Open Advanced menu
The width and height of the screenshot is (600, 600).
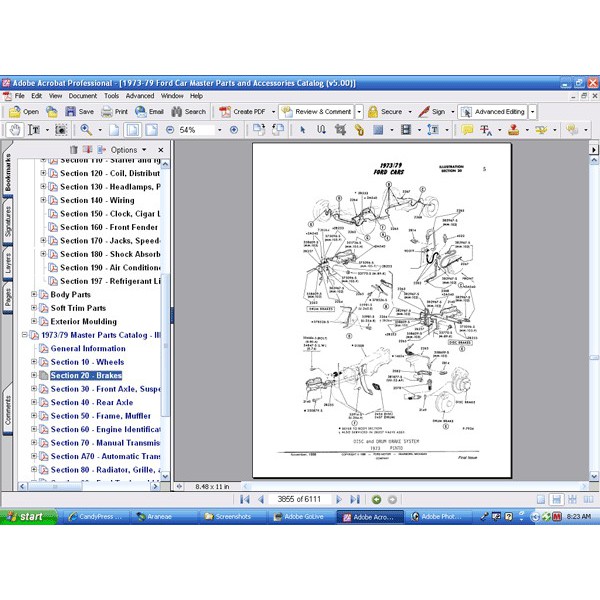(140, 96)
